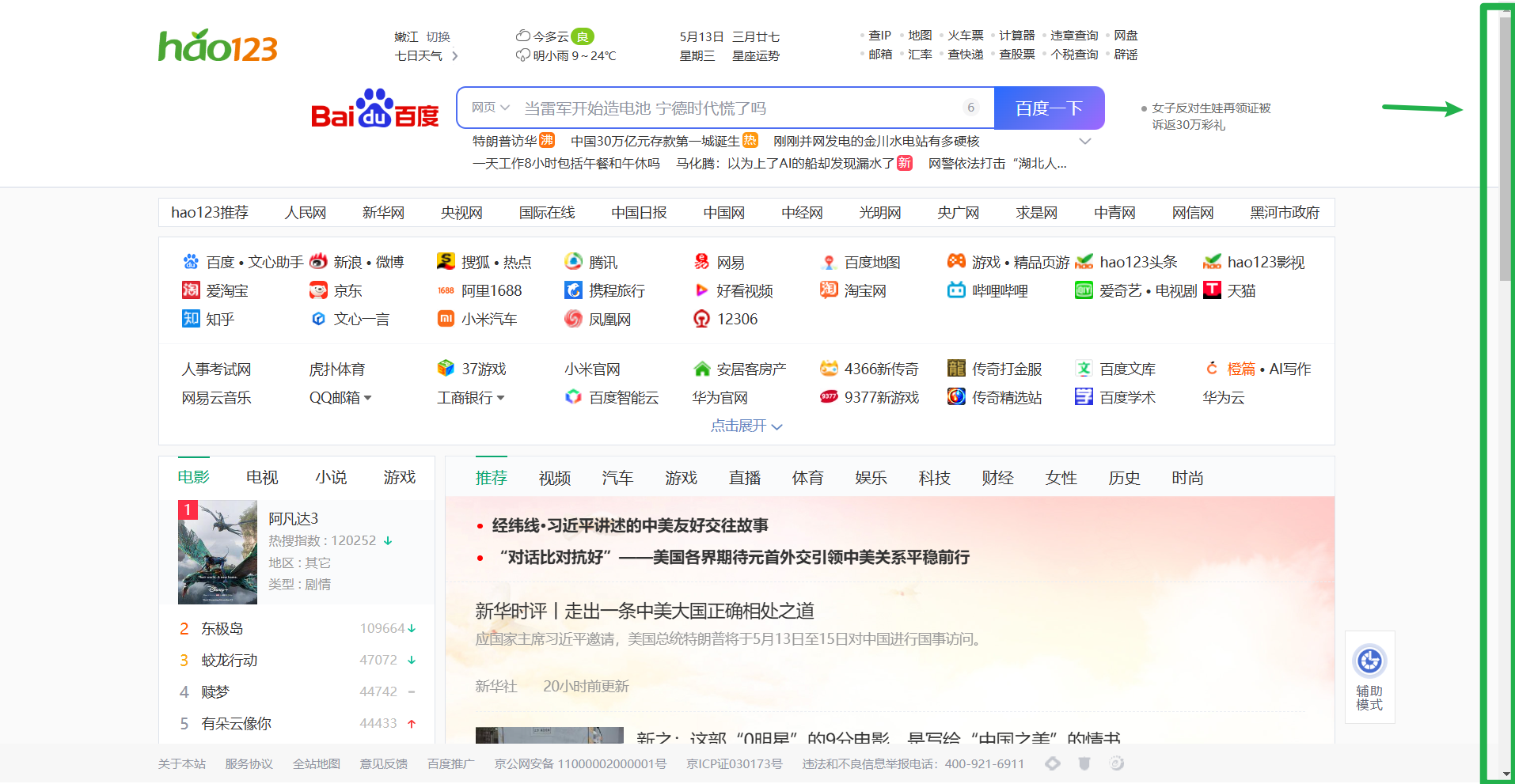Click the 百度文库 icon

(1084, 369)
